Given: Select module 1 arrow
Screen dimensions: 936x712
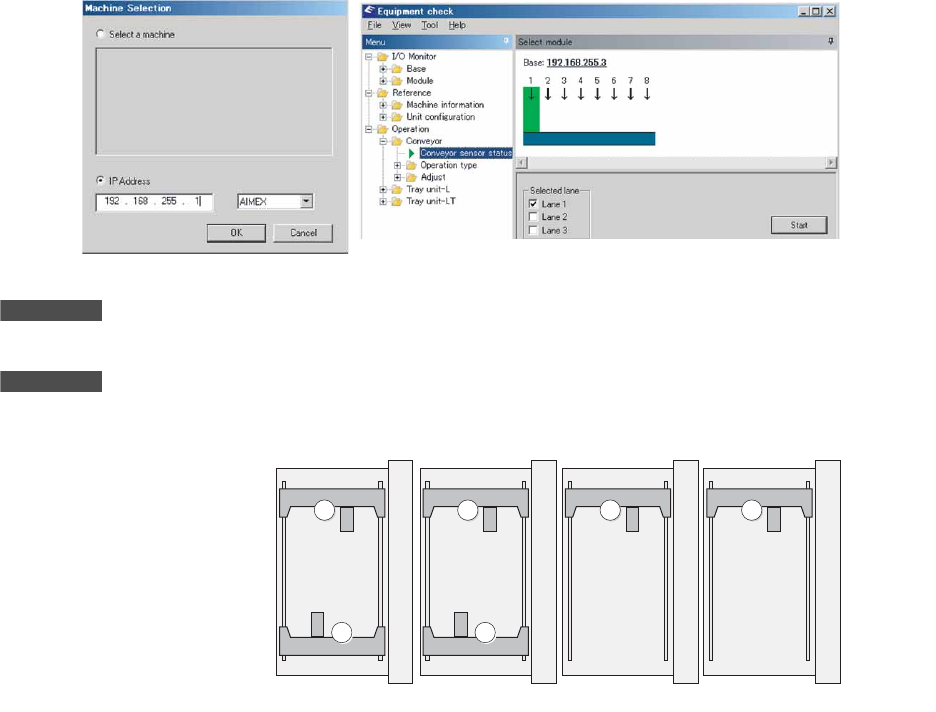Looking at the screenshot, I should click(531, 94).
